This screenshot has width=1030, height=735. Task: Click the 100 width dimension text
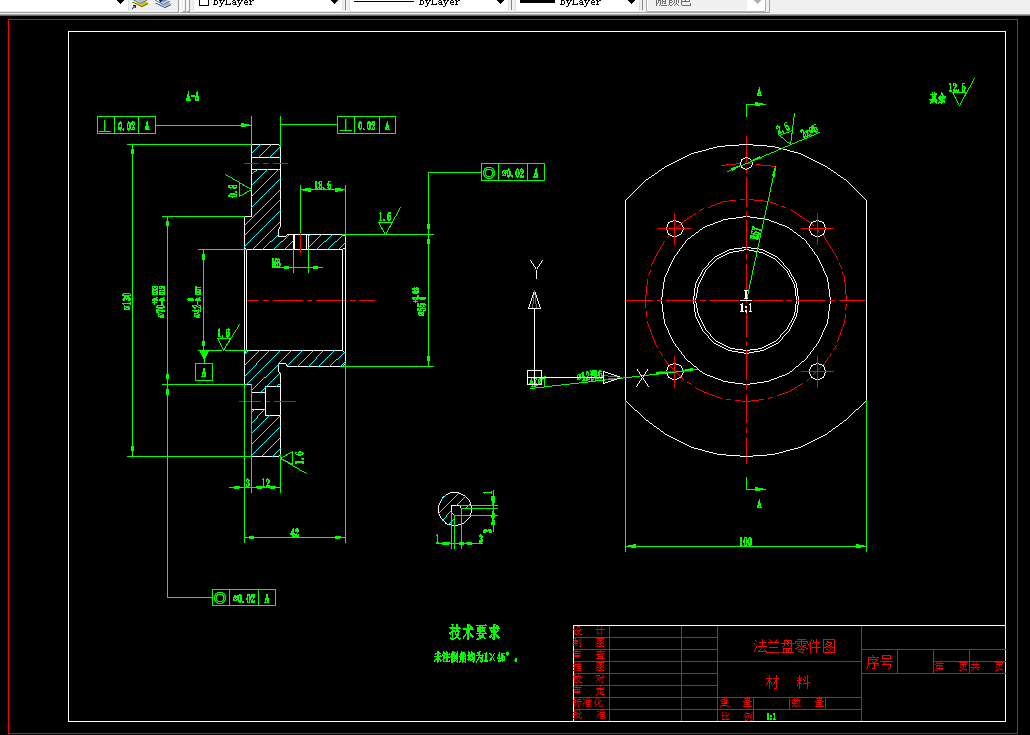[746, 541]
